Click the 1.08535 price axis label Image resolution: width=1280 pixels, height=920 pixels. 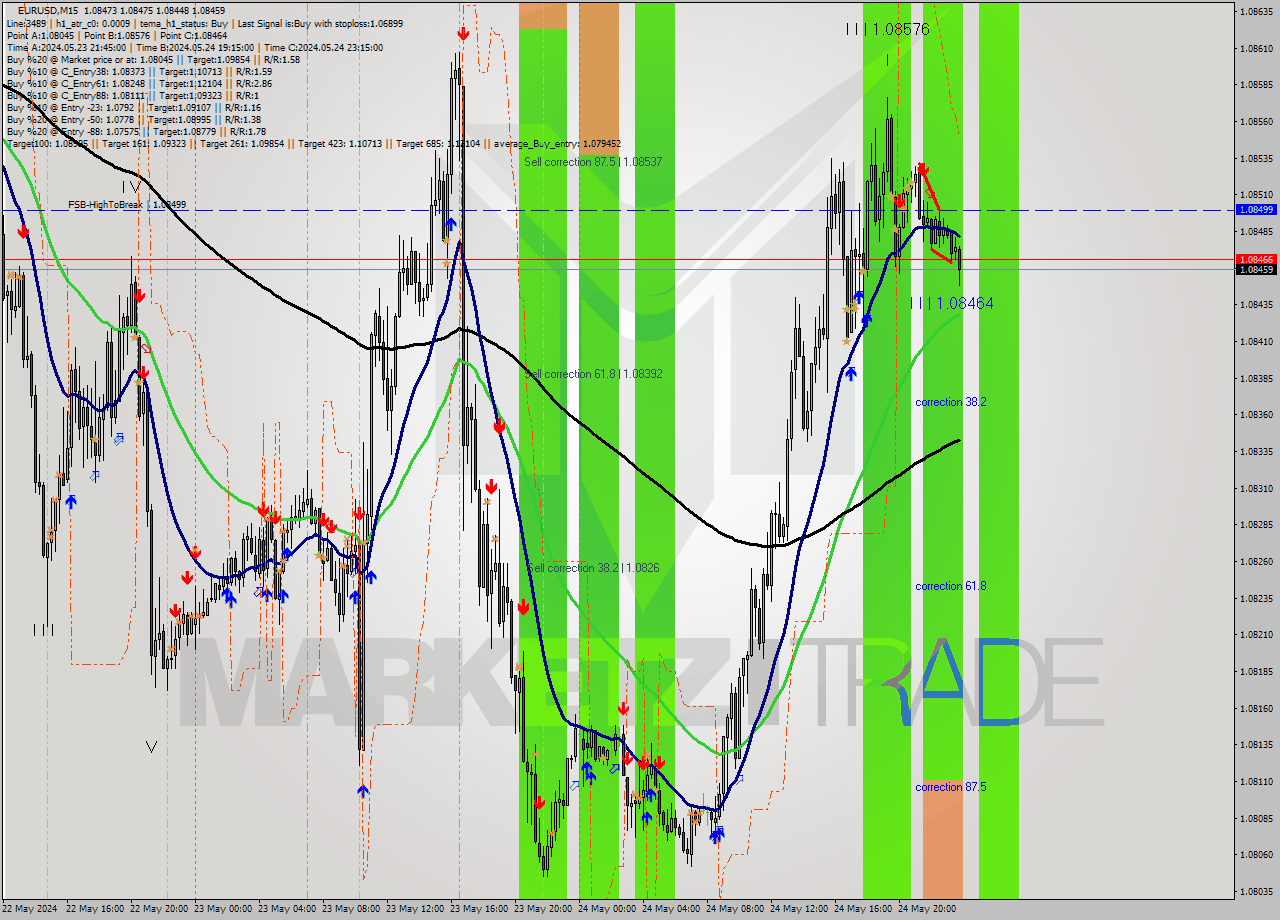pos(1255,158)
